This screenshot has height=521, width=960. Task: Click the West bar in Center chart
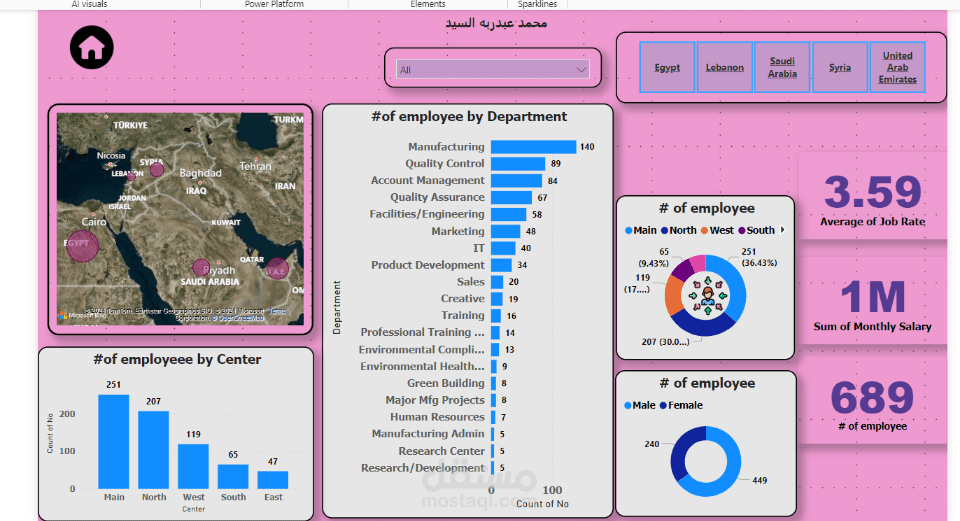click(x=193, y=467)
